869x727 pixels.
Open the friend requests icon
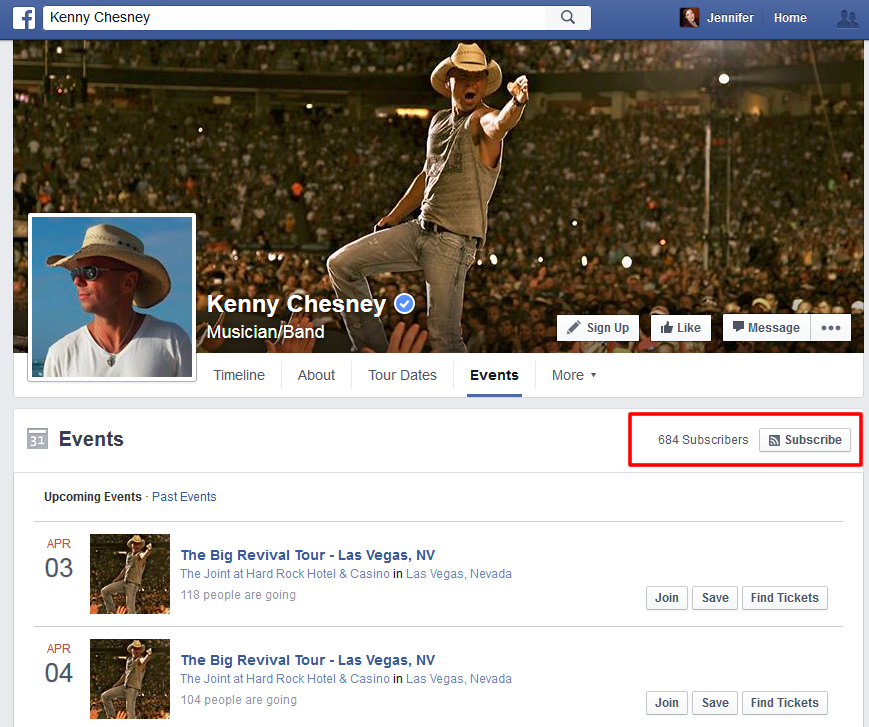tap(847, 18)
